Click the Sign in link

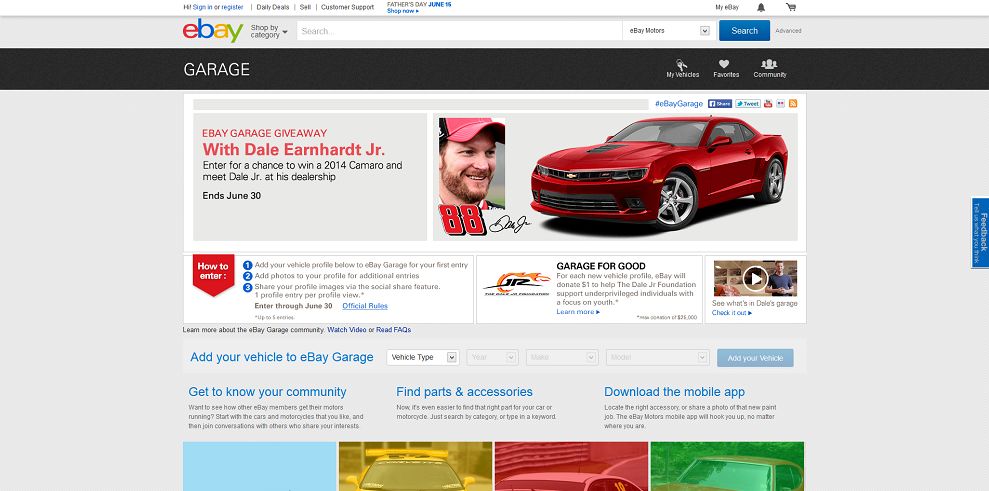coord(202,8)
